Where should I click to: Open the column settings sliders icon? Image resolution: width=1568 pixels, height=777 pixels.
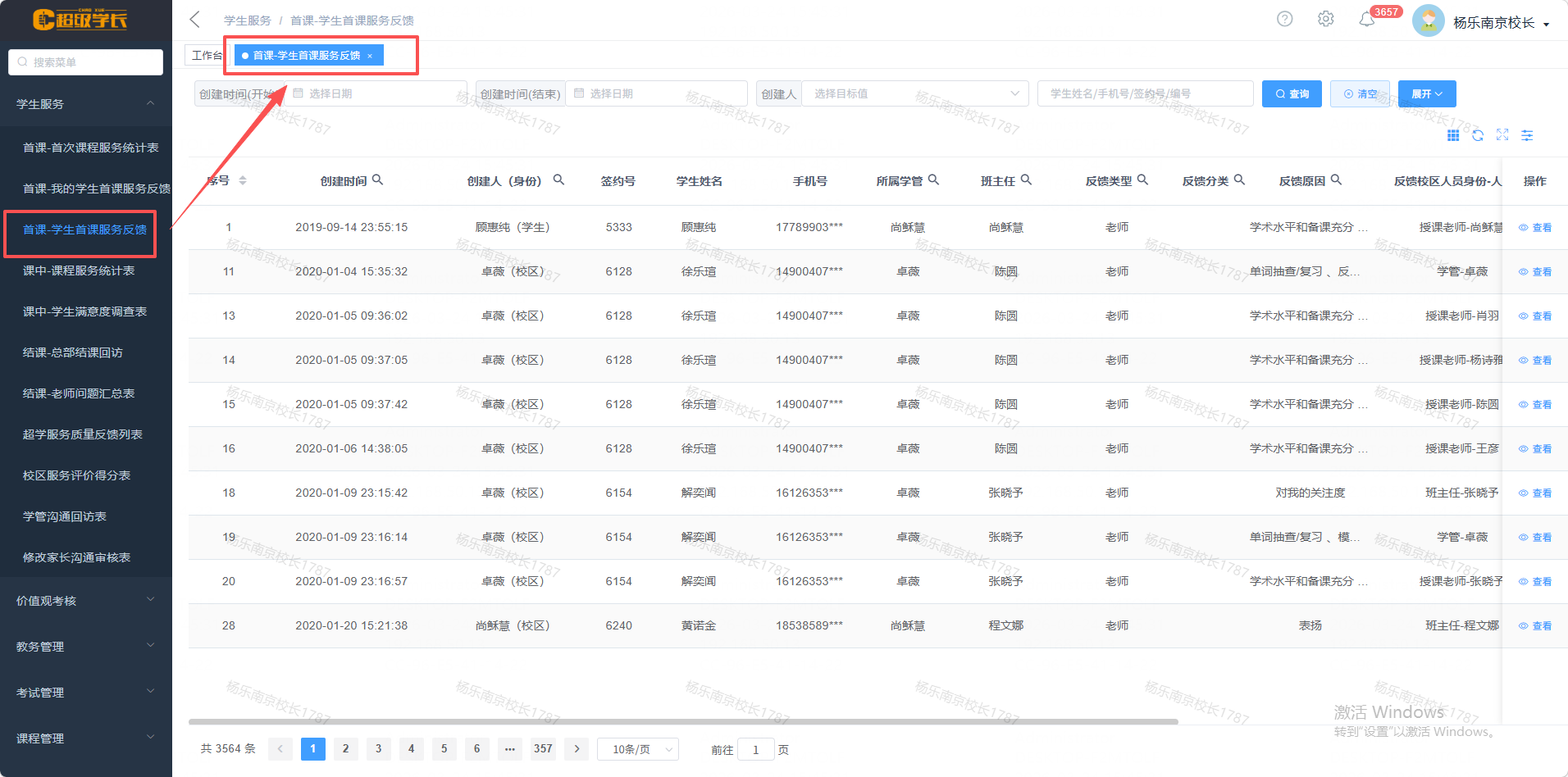[x=1527, y=135]
